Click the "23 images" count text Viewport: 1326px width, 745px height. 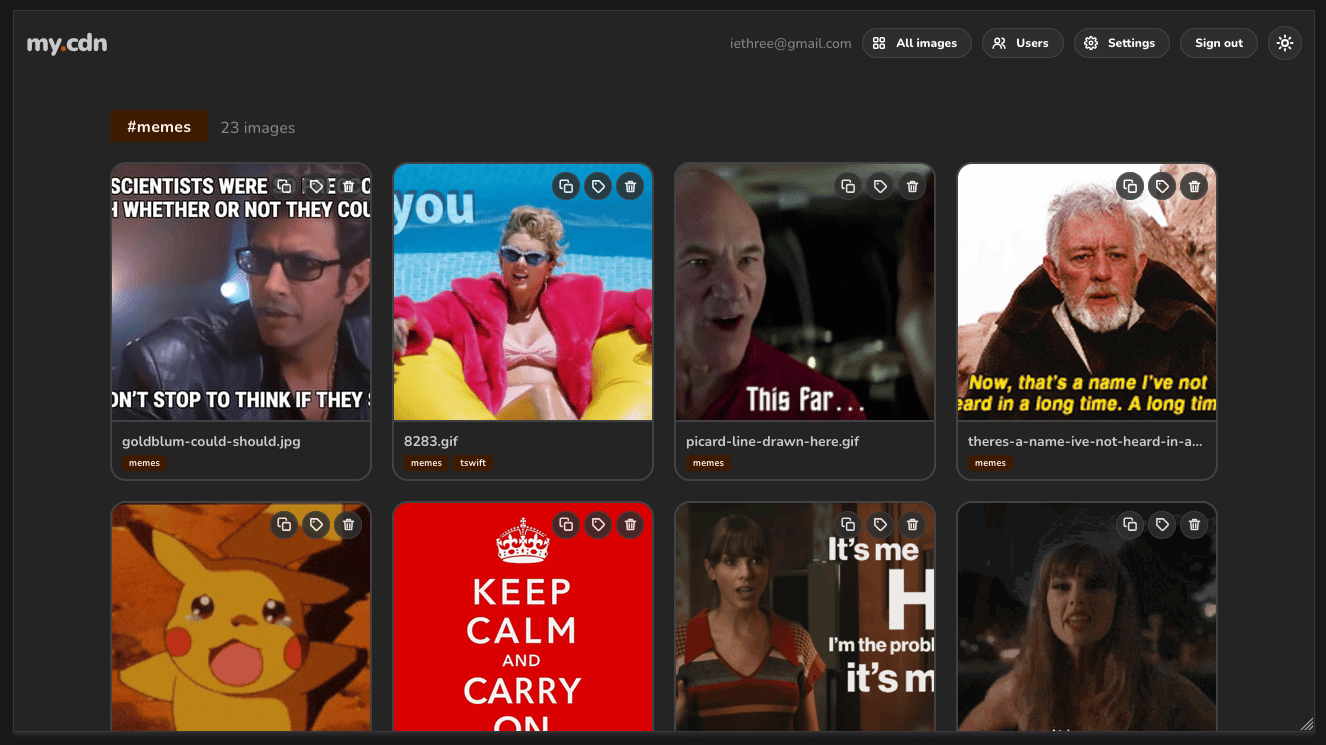click(x=258, y=128)
